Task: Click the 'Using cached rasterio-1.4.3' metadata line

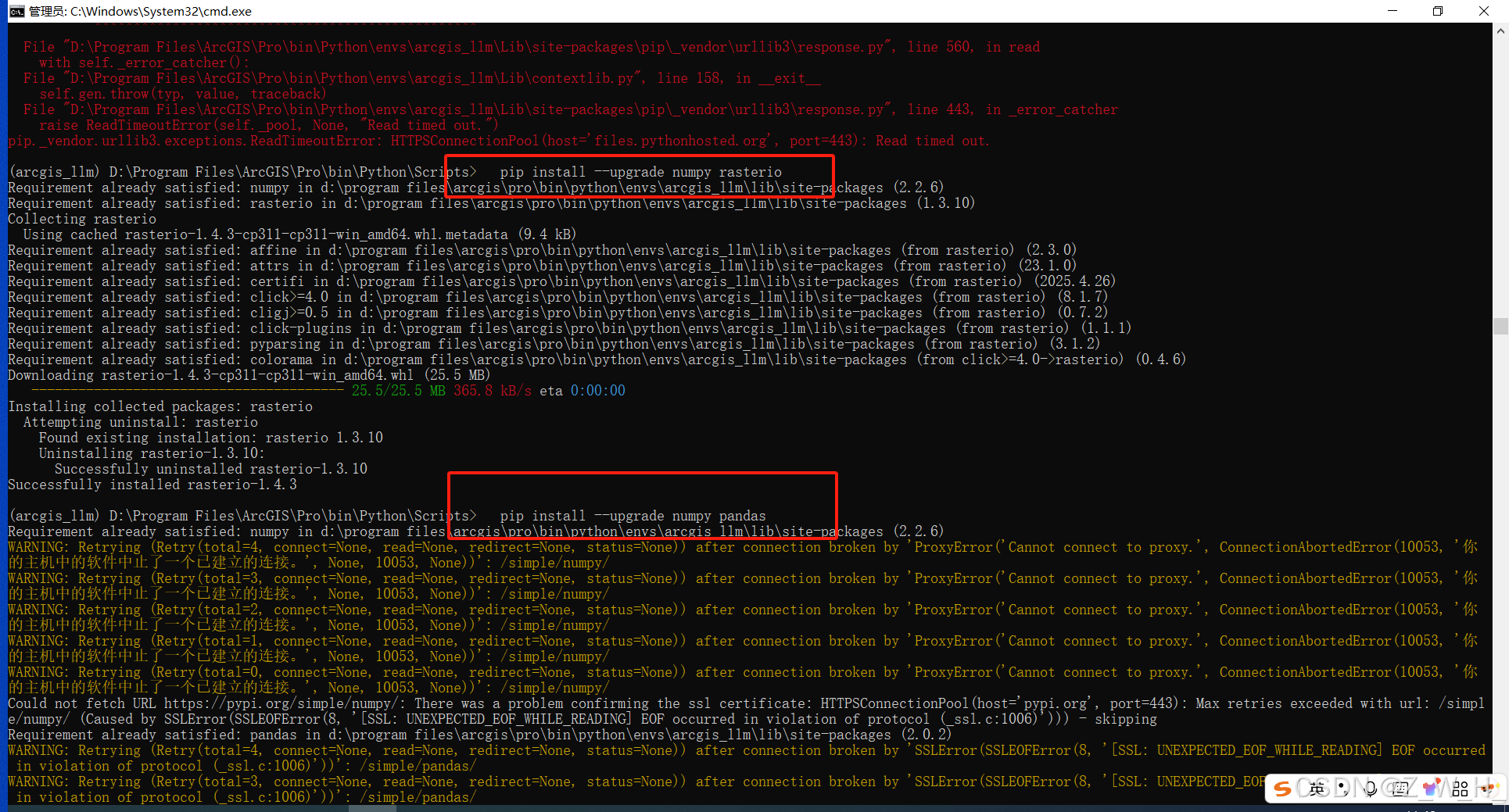Action: point(299,234)
